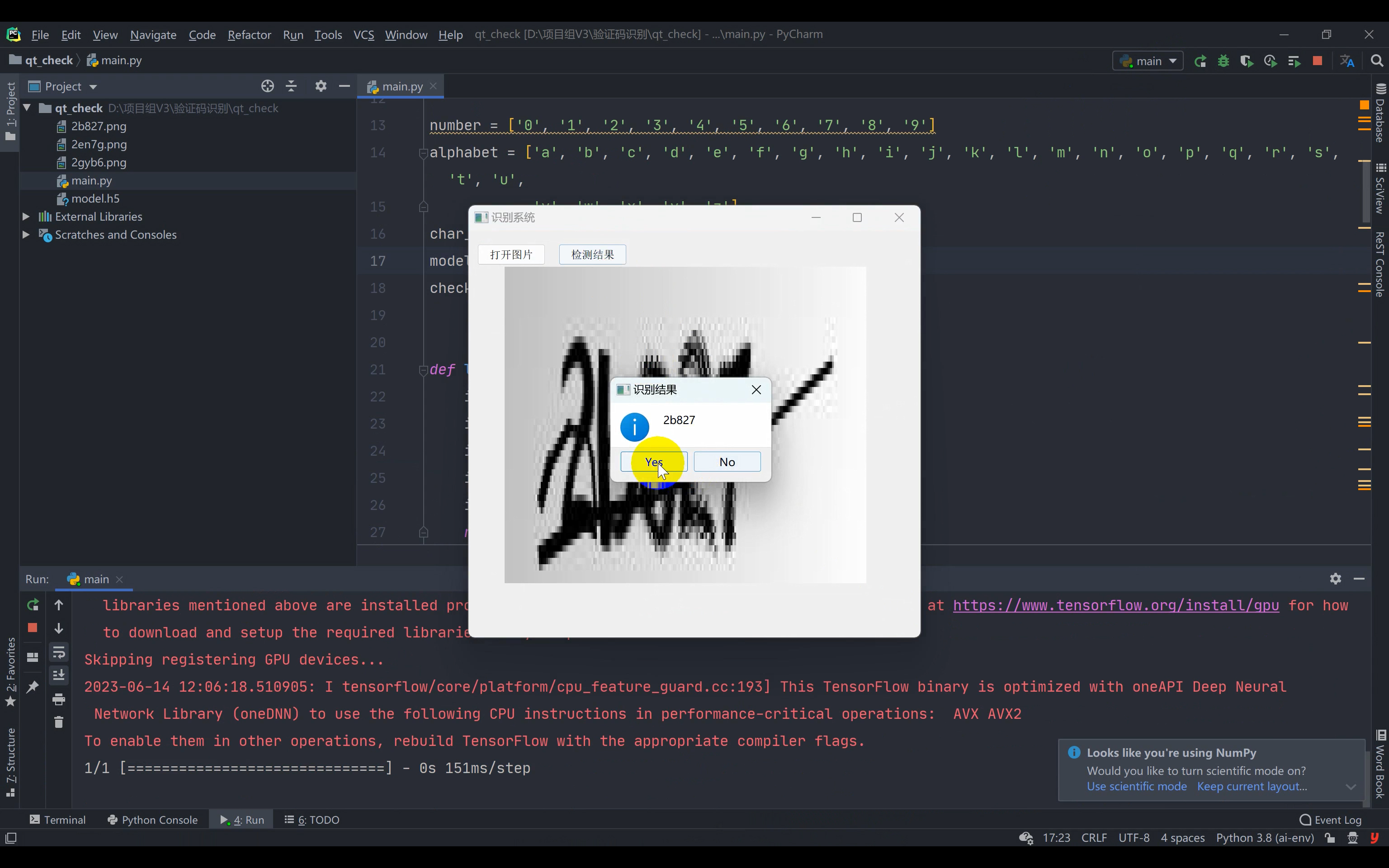The height and width of the screenshot is (868, 1389).
Task: Open Search Everywhere magnifier icon
Action: (1376, 61)
